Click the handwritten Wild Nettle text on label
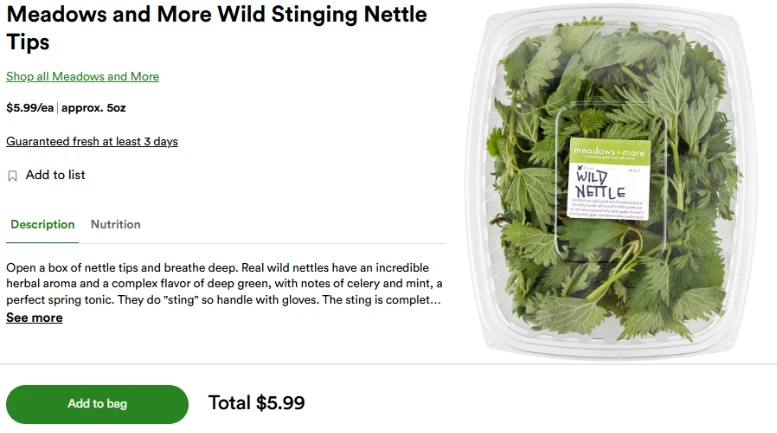 pos(600,184)
